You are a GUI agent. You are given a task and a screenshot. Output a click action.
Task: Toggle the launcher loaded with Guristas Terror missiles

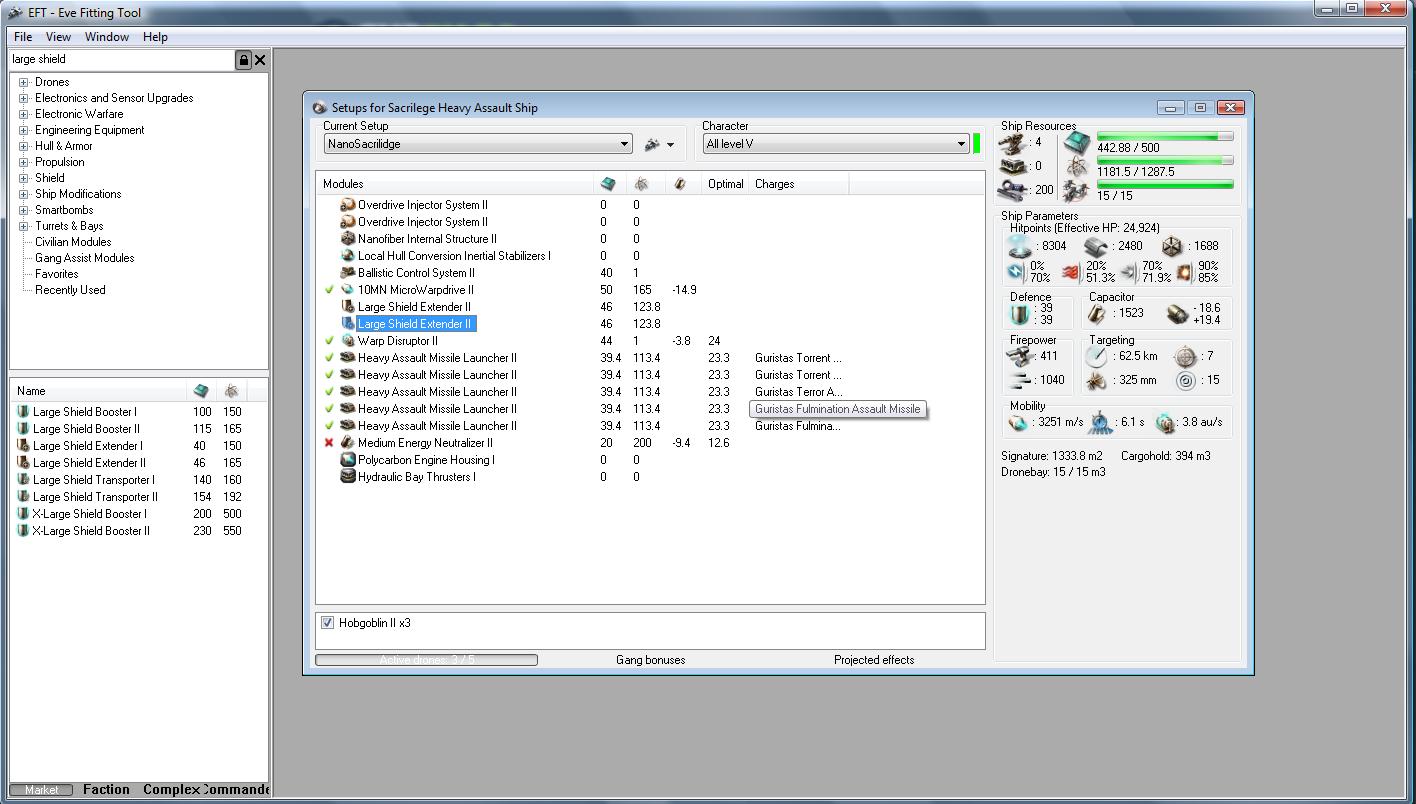[x=329, y=392]
